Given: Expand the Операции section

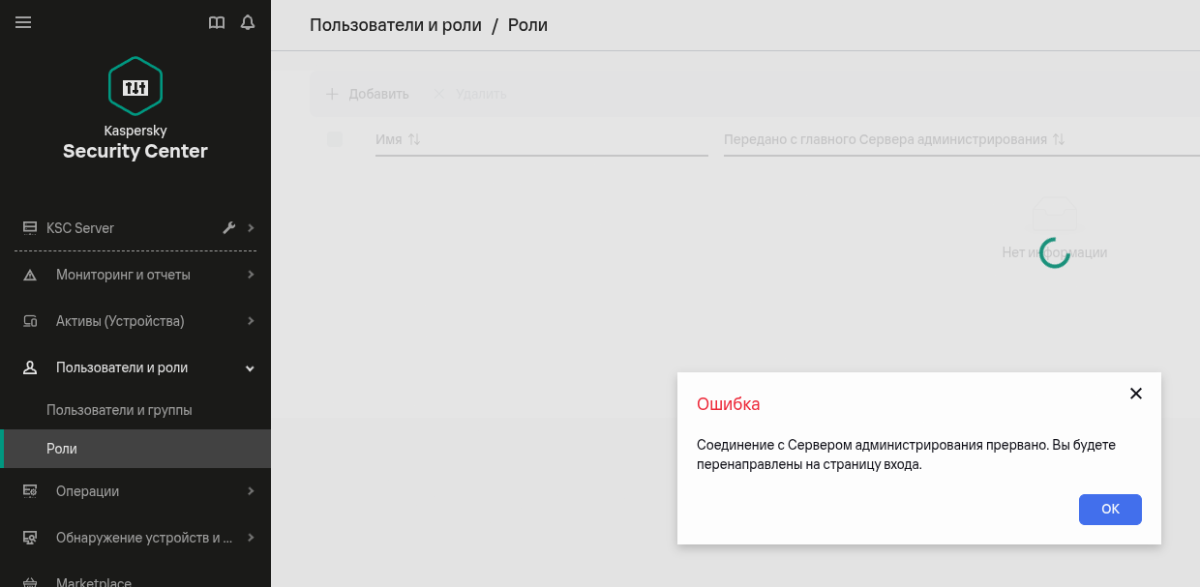Looking at the screenshot, I should click(251, 491).
